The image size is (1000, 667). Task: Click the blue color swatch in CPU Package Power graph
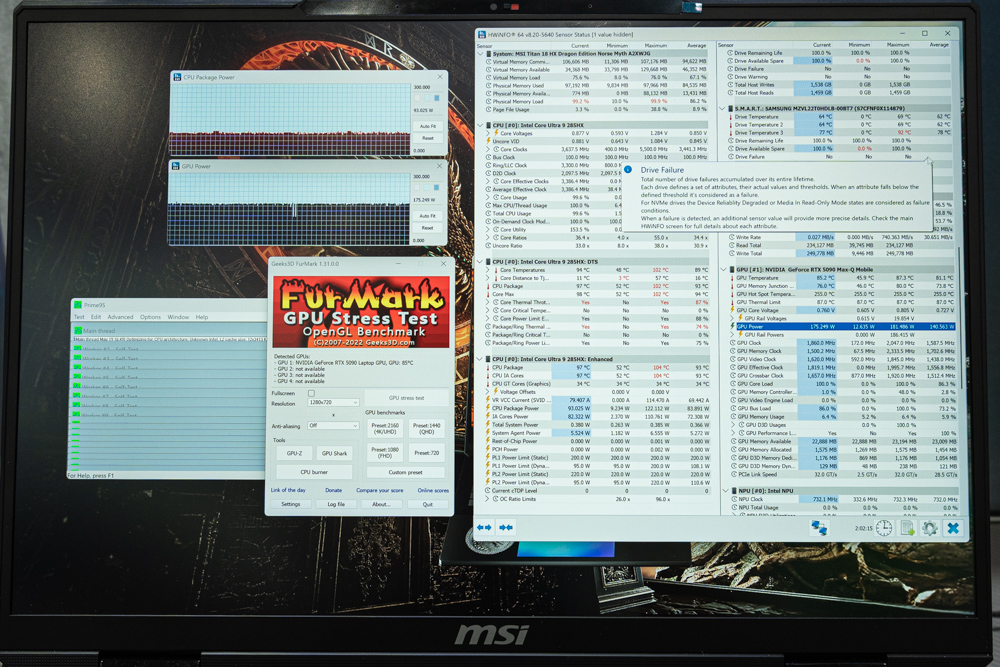click(x=437, y=98)
